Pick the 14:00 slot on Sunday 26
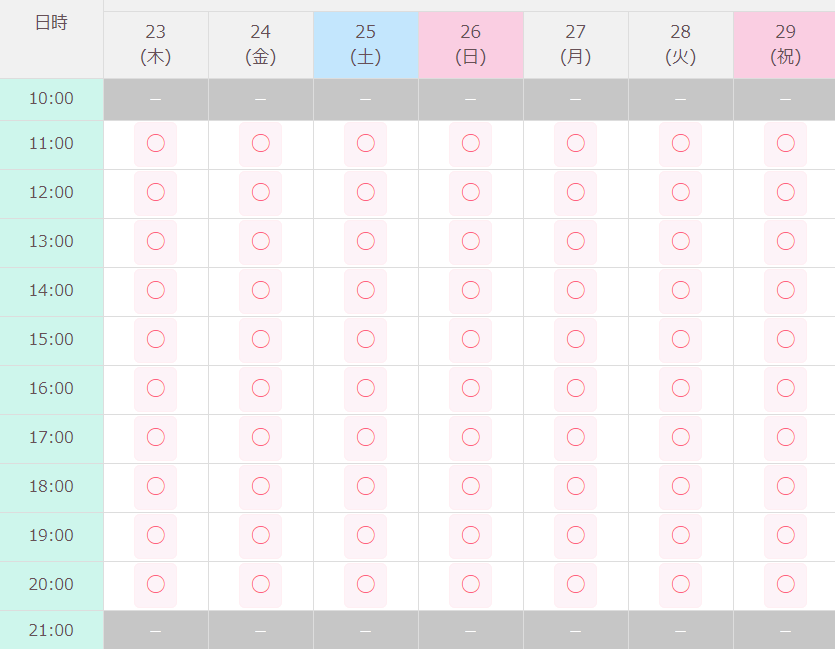This screenshot has width=835, height=649. click(470, 290)
